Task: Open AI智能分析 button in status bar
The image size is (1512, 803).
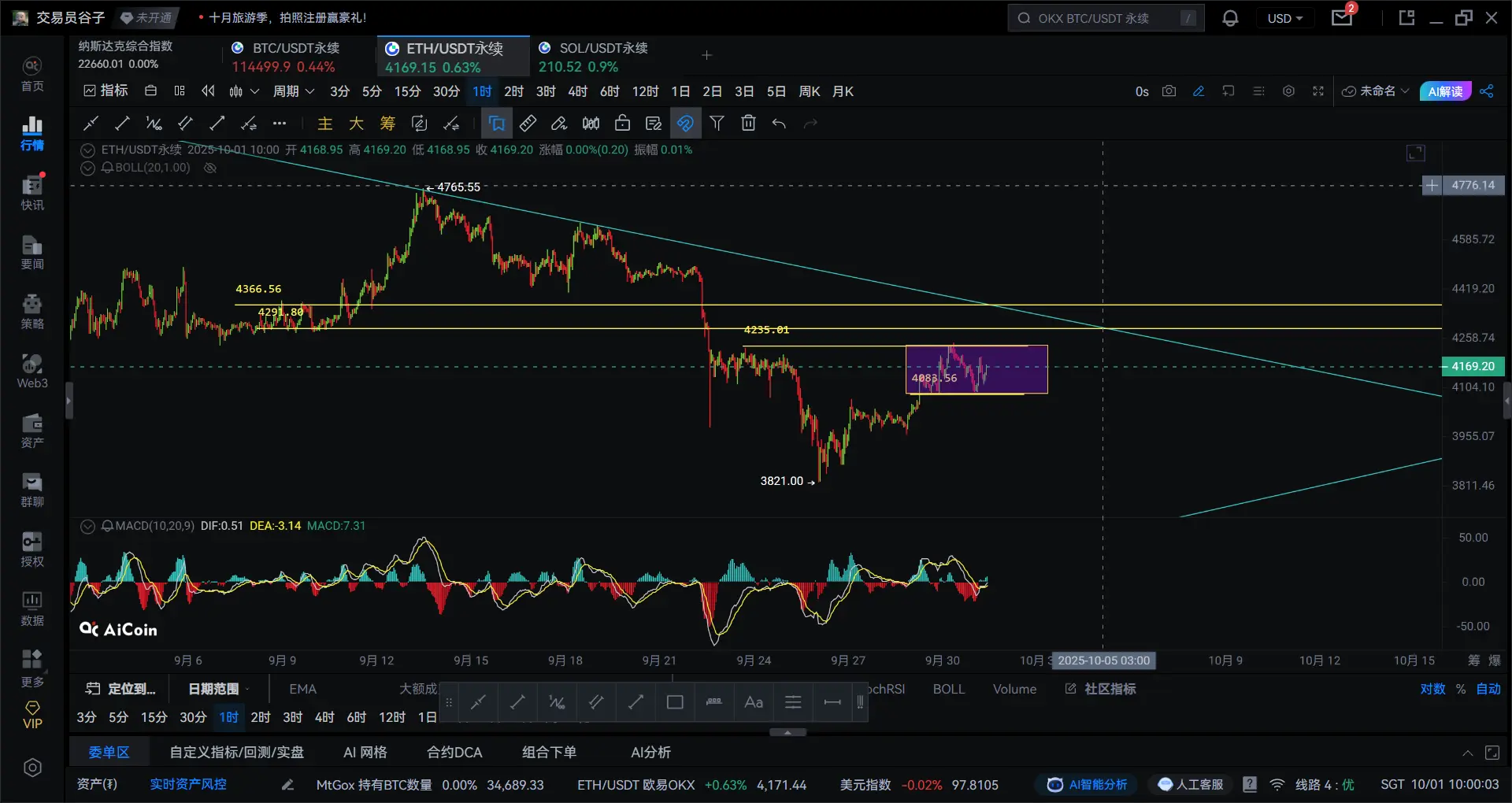Action: (1088, 785)
